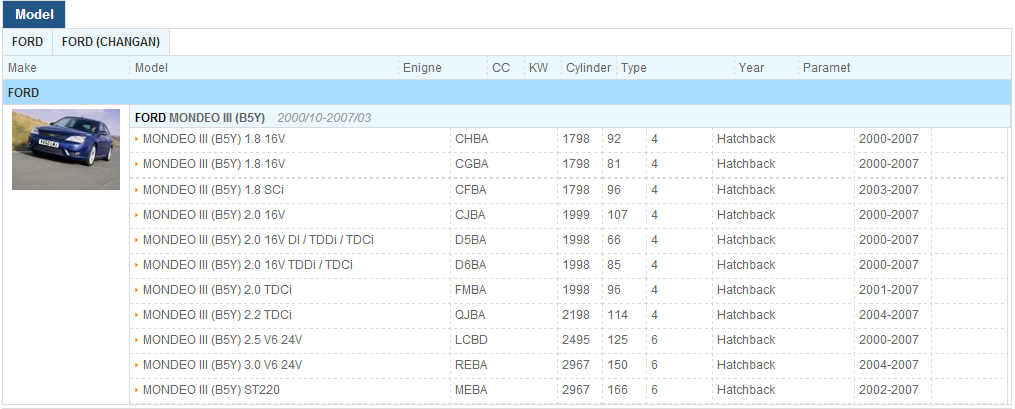Open the Model tab
The width and height of the screenshot is (1015, 409).
(x=34, y=14)
